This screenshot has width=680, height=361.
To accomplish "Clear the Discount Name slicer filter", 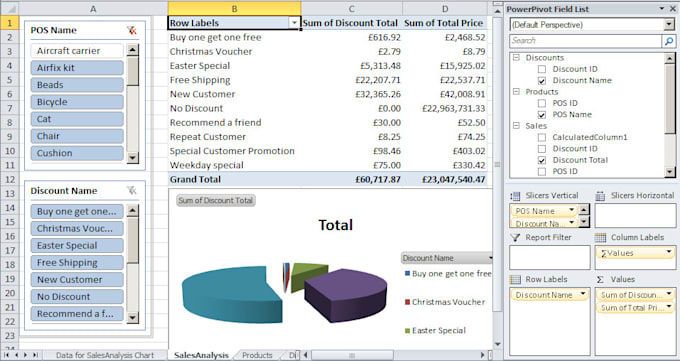I will (132, 190).
